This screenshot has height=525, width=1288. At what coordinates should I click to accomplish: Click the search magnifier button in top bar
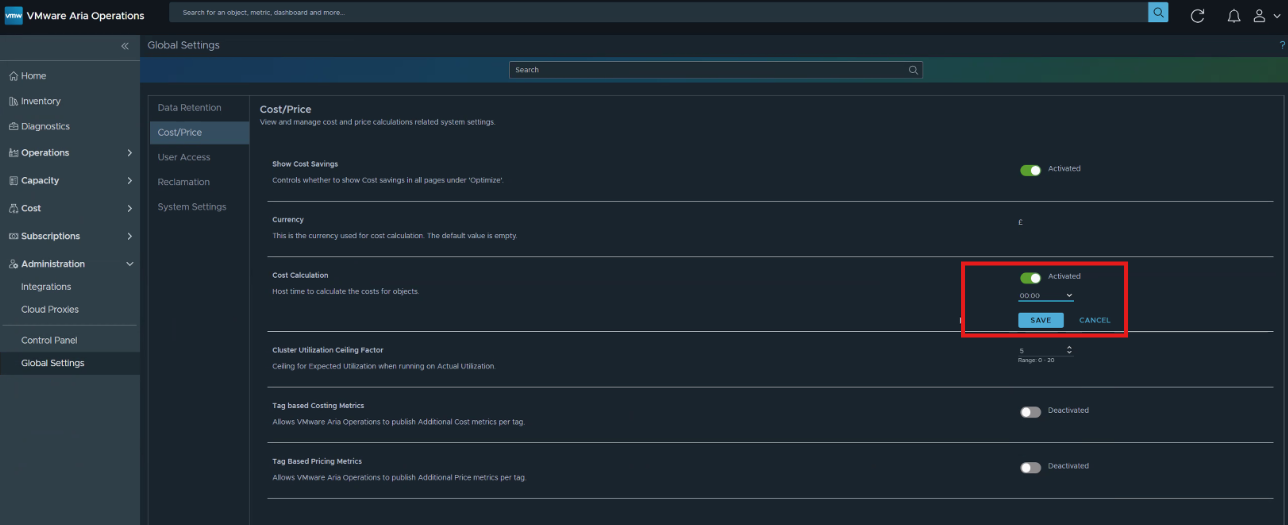point(1158,12)
